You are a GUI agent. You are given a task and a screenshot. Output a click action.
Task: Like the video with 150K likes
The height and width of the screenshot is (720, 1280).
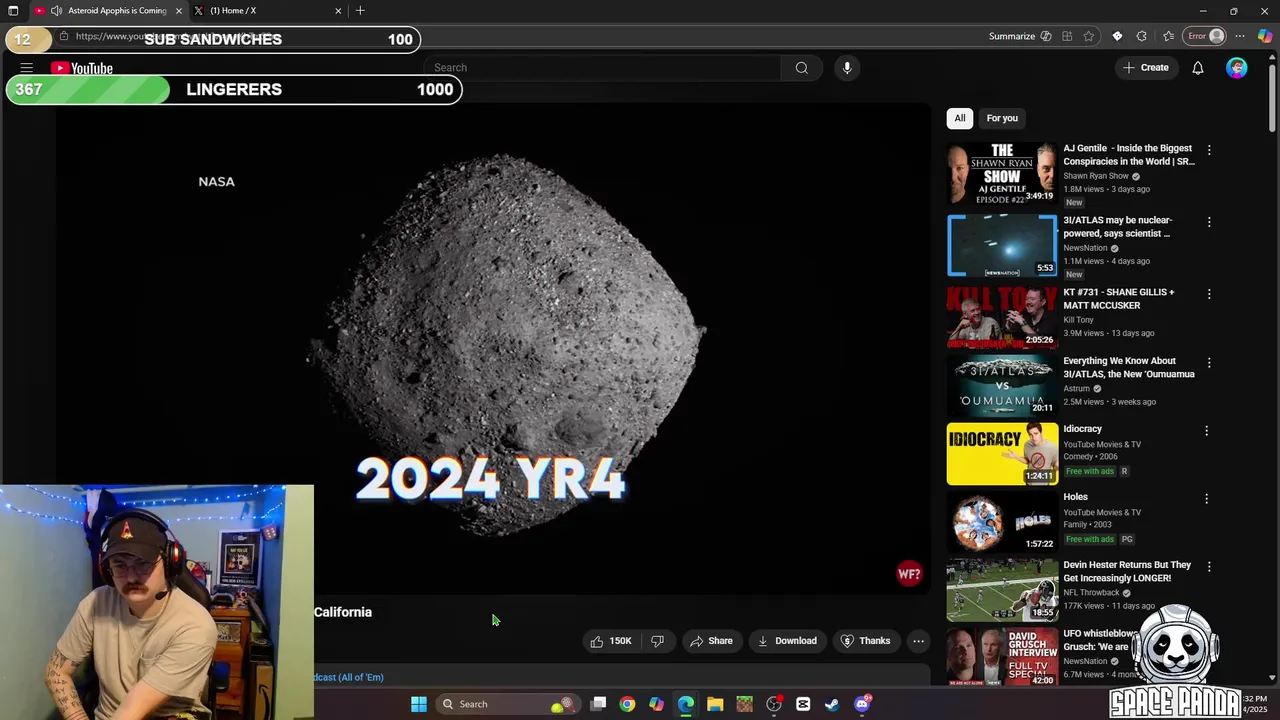pyautogui.click(x=611, y=641)
